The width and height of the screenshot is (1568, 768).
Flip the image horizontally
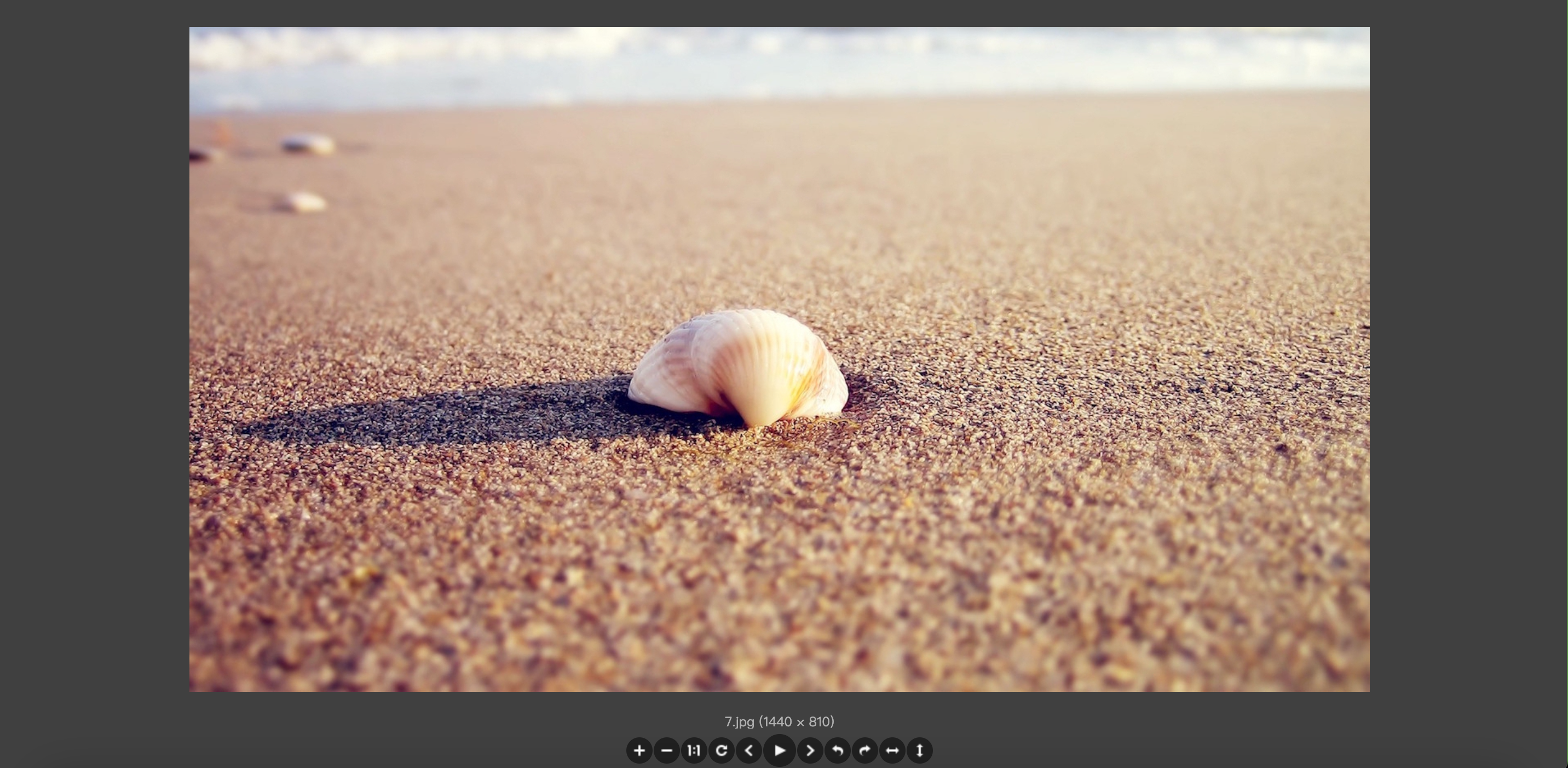(892, 750)
